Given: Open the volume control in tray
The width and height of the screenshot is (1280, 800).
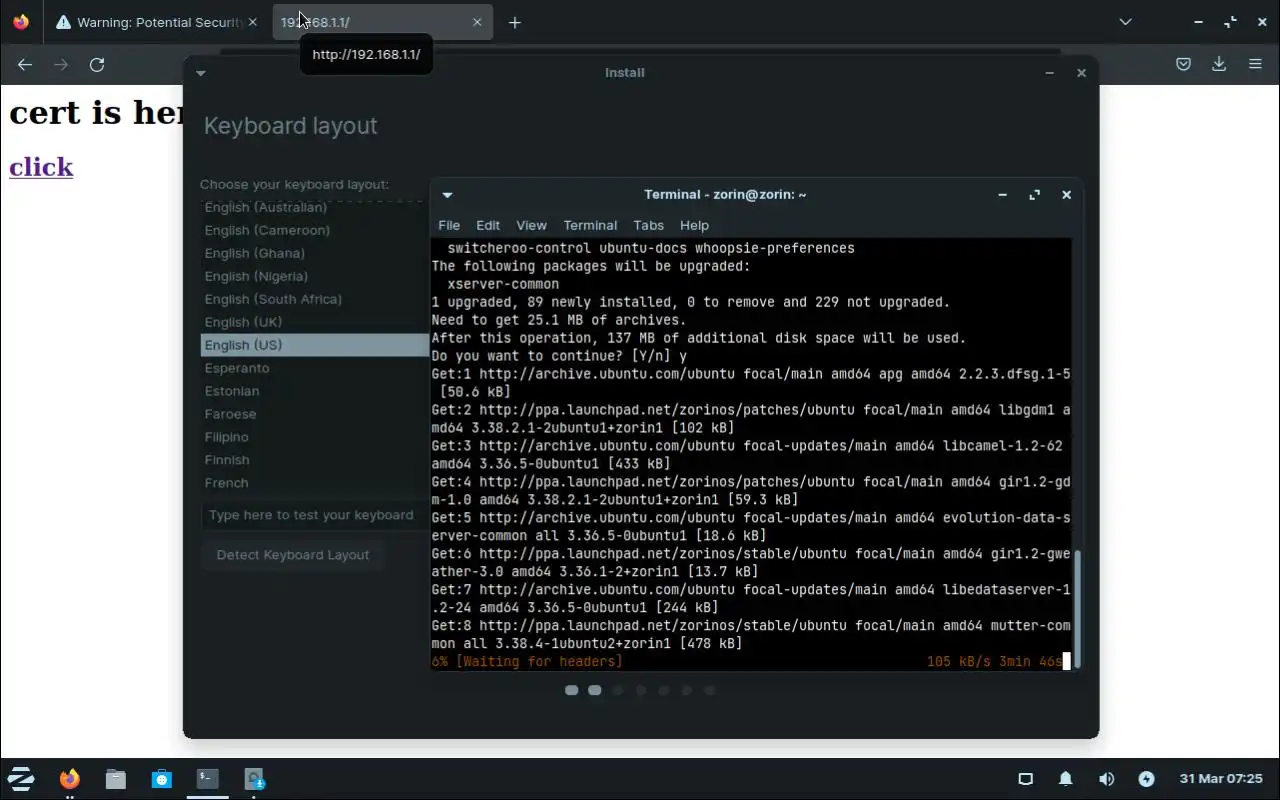Looking at the screenshot, I should [1106, 779].
